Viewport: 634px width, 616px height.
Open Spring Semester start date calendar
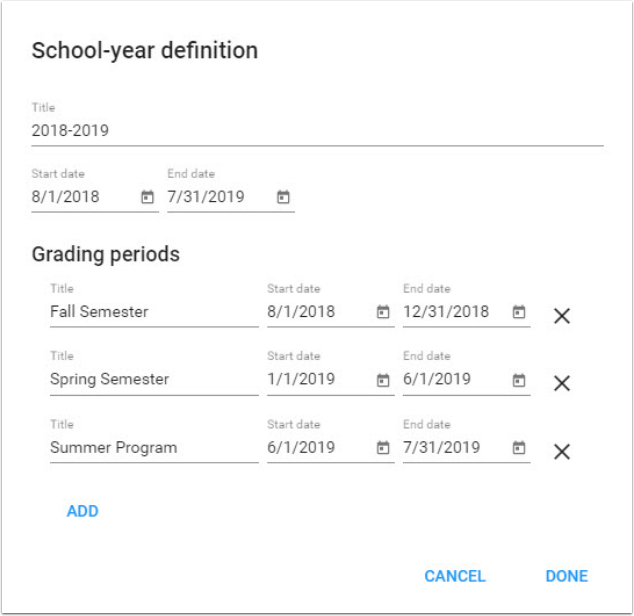[382, 380]
